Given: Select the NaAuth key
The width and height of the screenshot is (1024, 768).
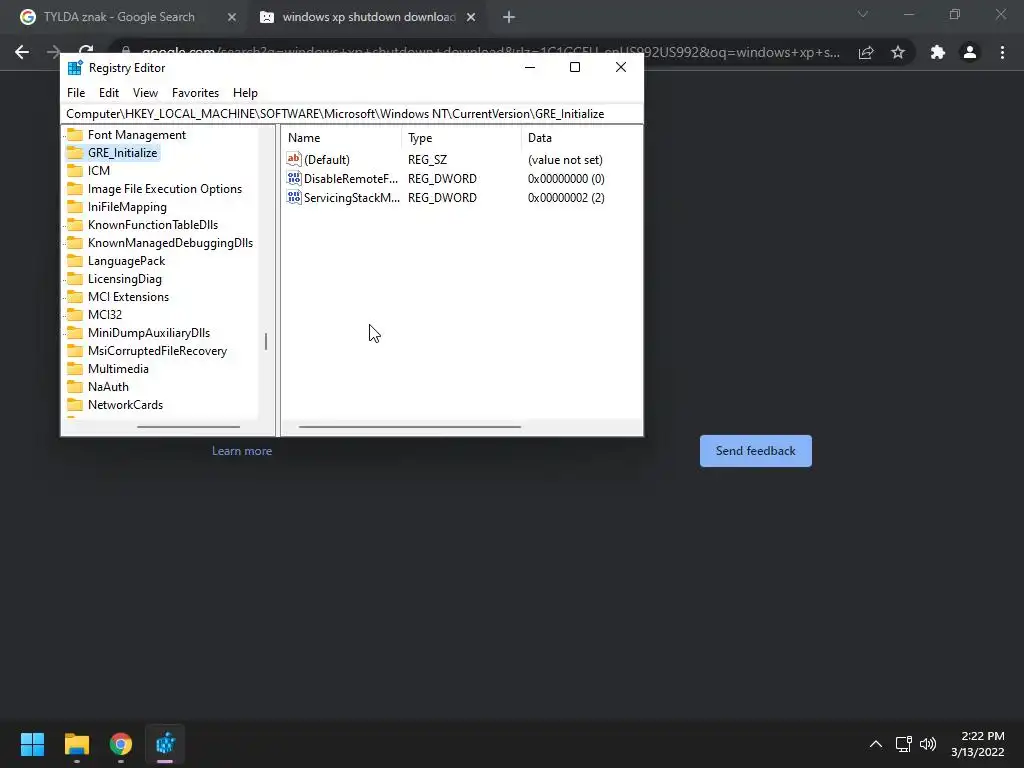Looking at the screenshot, I should coord(108,387).
